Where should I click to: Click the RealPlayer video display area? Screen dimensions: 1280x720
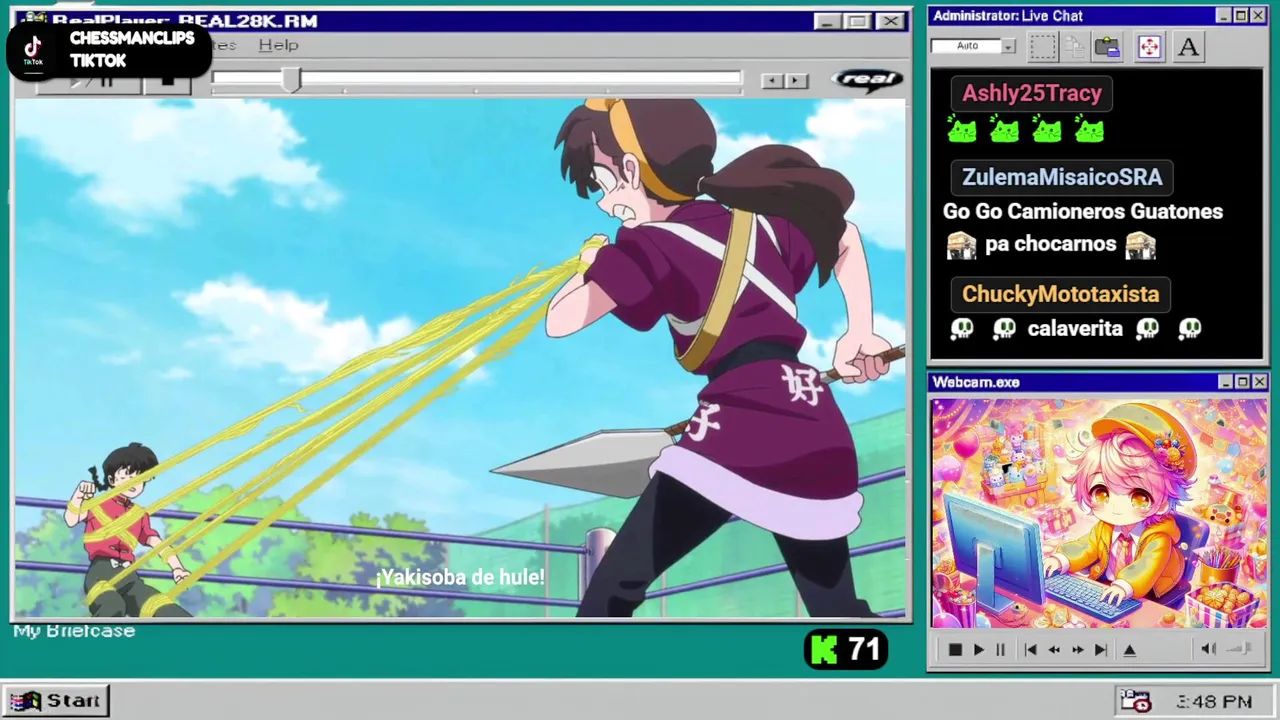point(460,358)
